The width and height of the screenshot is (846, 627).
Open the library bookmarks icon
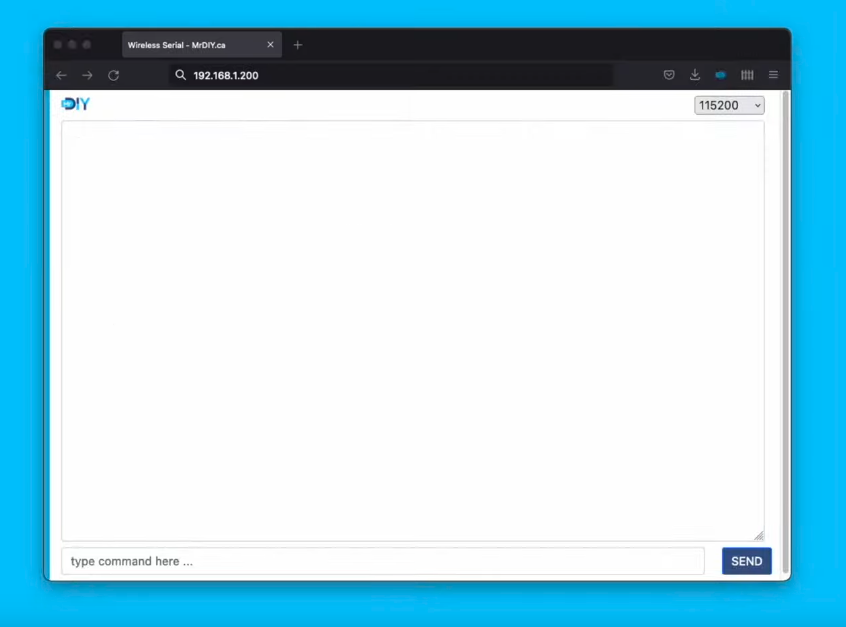pyautogui.click(x=747, y=75)
